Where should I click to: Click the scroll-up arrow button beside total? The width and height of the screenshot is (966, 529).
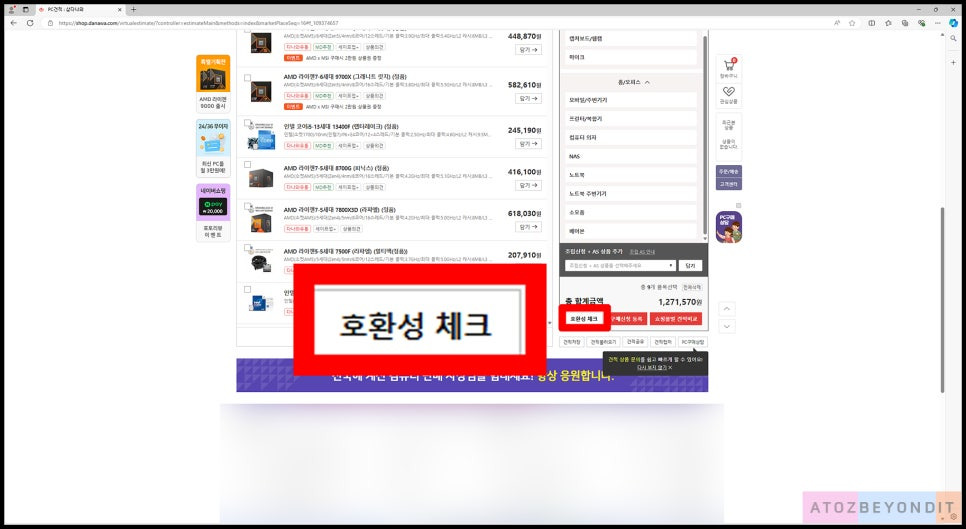pyautogui.click(x=727, y=309)
